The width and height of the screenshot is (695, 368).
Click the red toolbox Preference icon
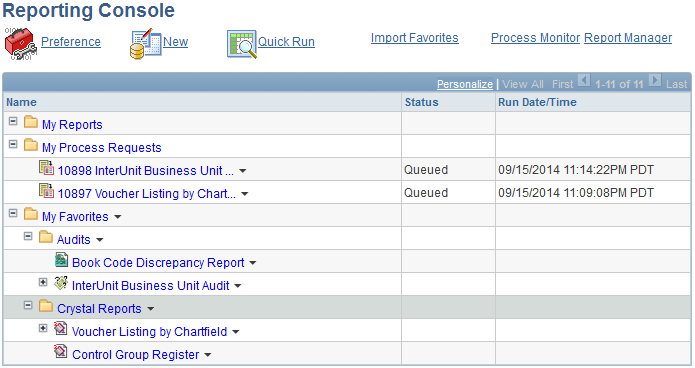(20, 43)
